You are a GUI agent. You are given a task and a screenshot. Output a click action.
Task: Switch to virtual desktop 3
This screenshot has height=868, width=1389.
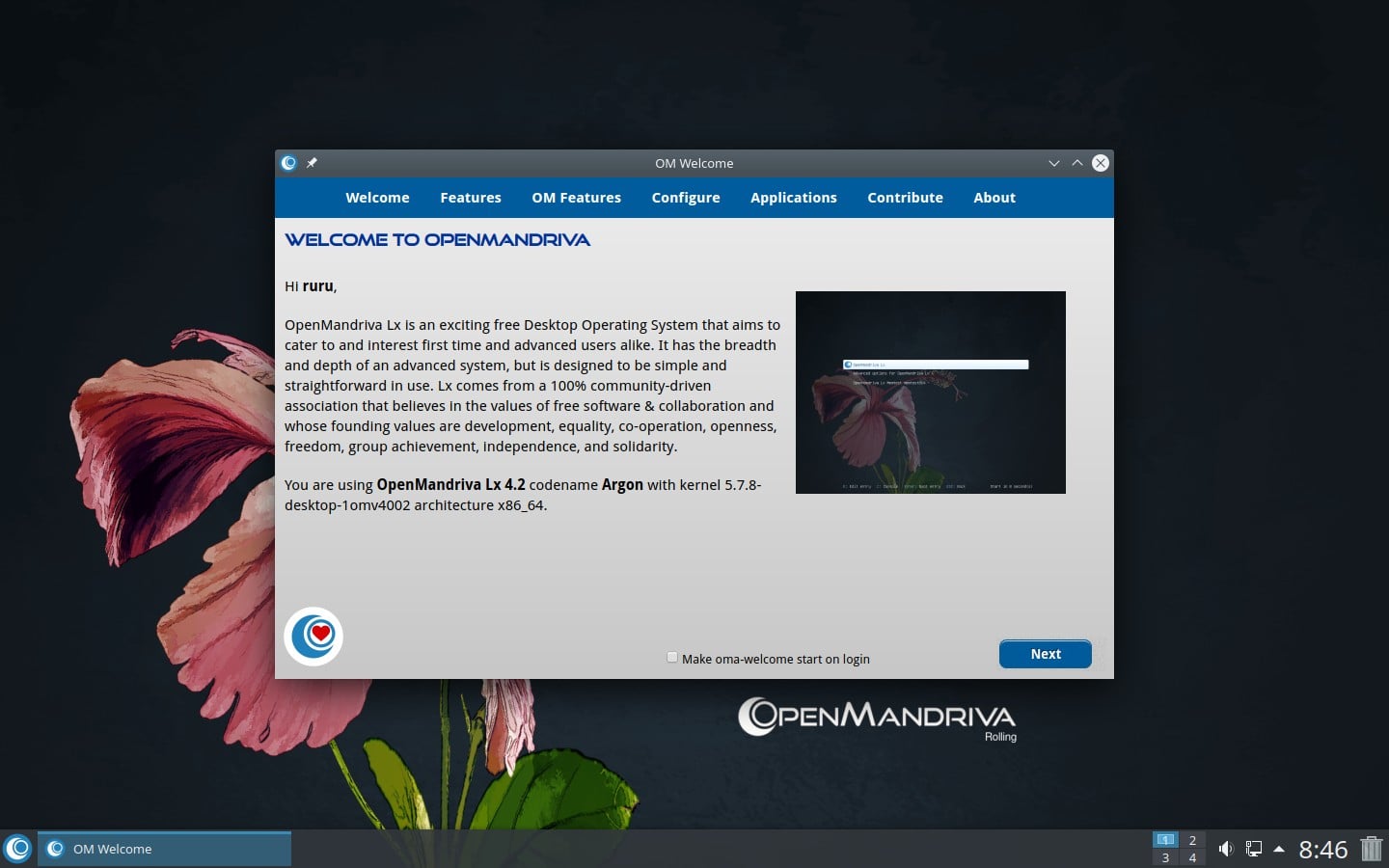point(1165,857)
